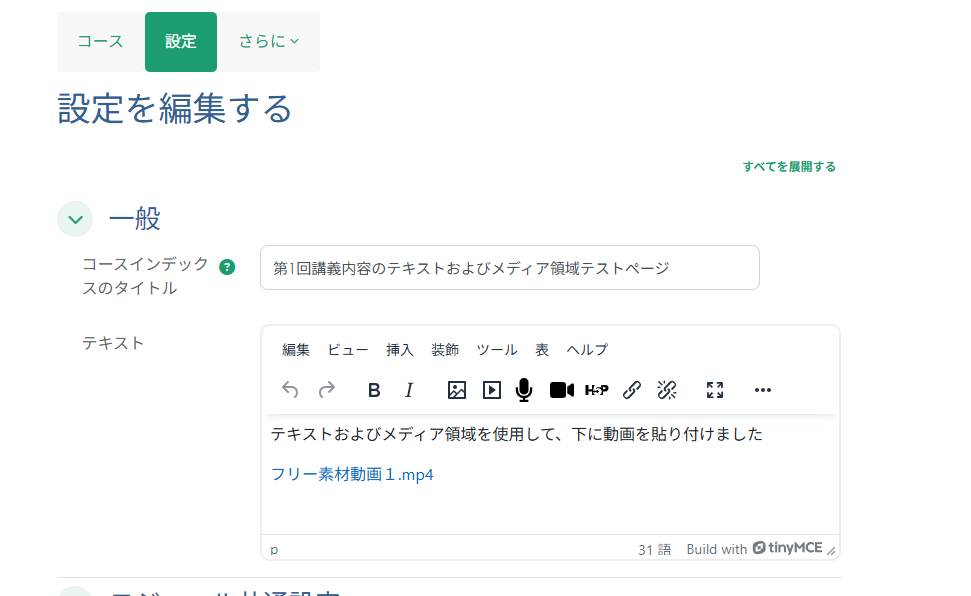Insert H5P content
971x596 pixels.
[x=596, y=390]
